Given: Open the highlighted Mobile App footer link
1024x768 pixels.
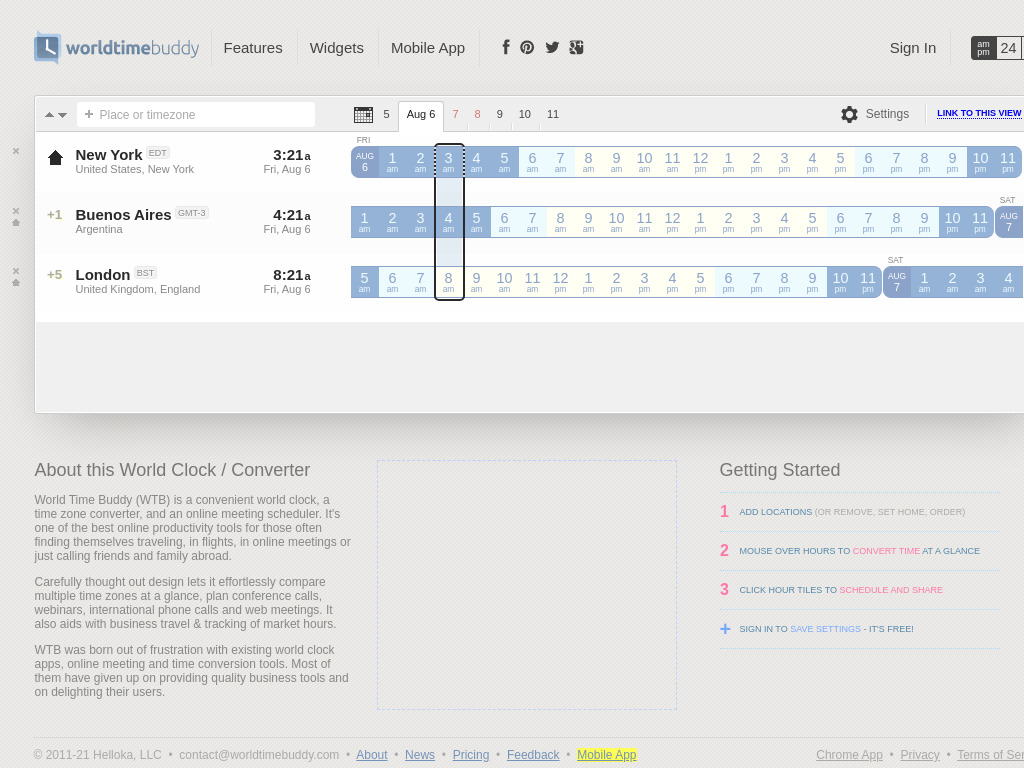Looking at the screenshot, I should click(607, 755).
